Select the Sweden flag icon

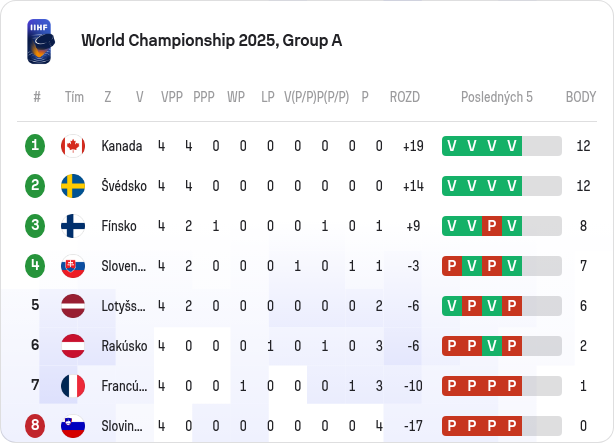(x=73, y=186)
